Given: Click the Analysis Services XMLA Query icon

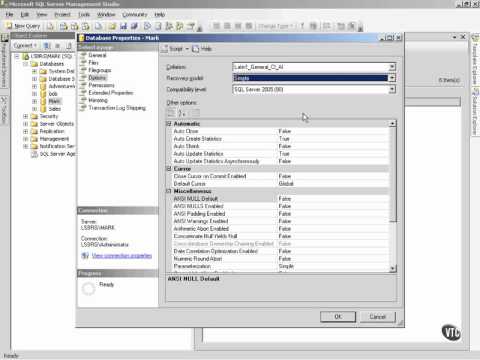Looking at the screenshot, I should pyautogui.click(x=86, y=26).
